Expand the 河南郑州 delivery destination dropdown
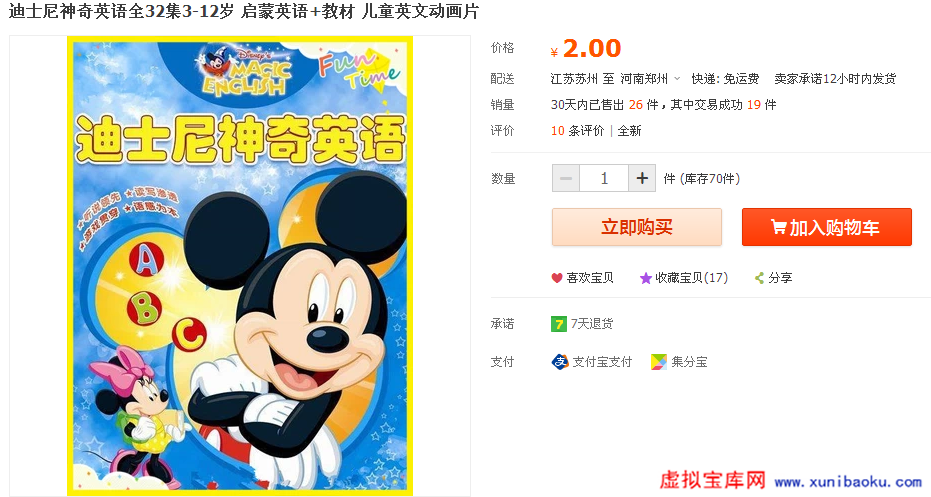Viewport: 931px width, 497px height. coord(677,78)
